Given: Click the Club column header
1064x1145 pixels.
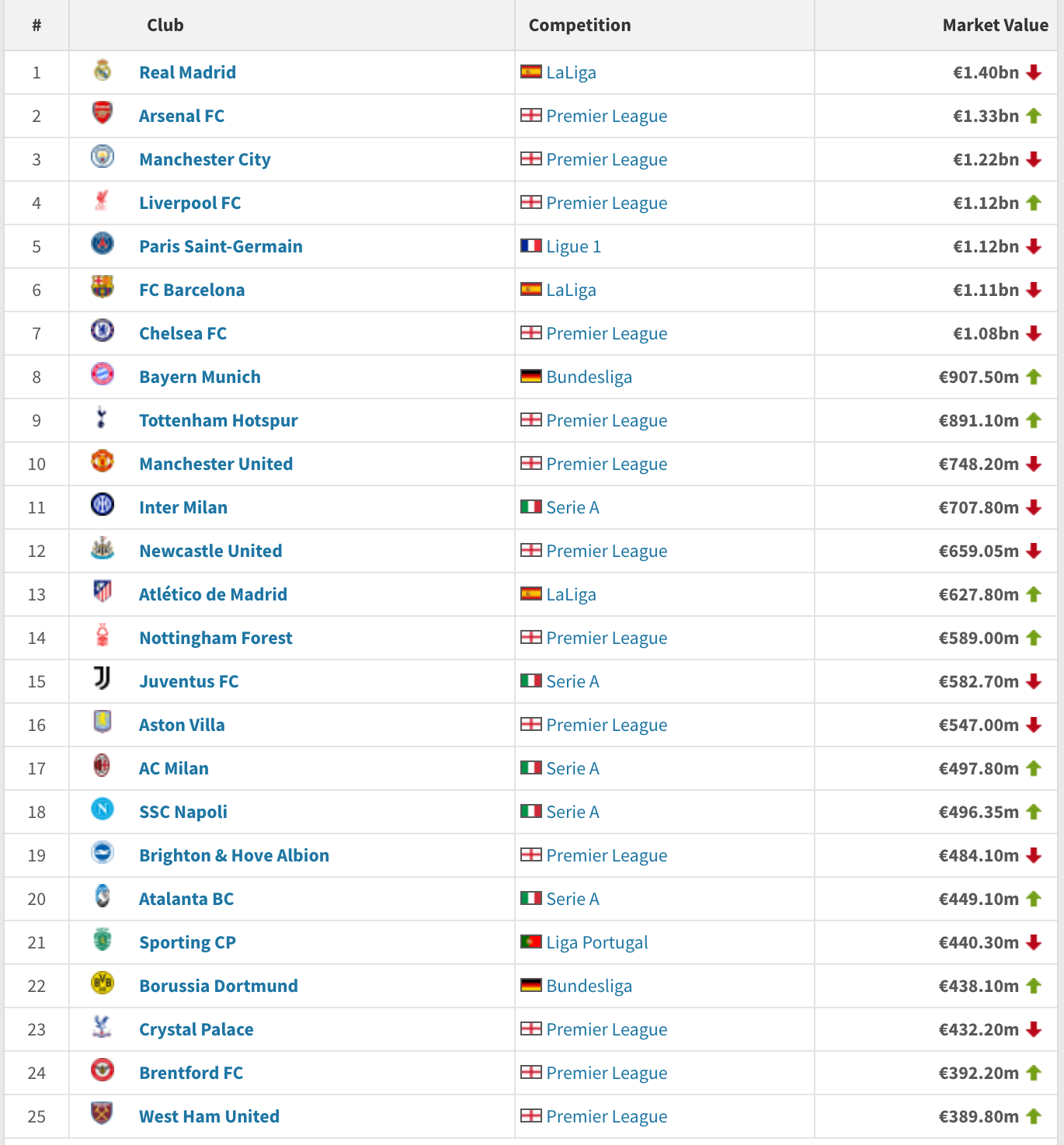Looking at the screenshot, I should point(165,25).
